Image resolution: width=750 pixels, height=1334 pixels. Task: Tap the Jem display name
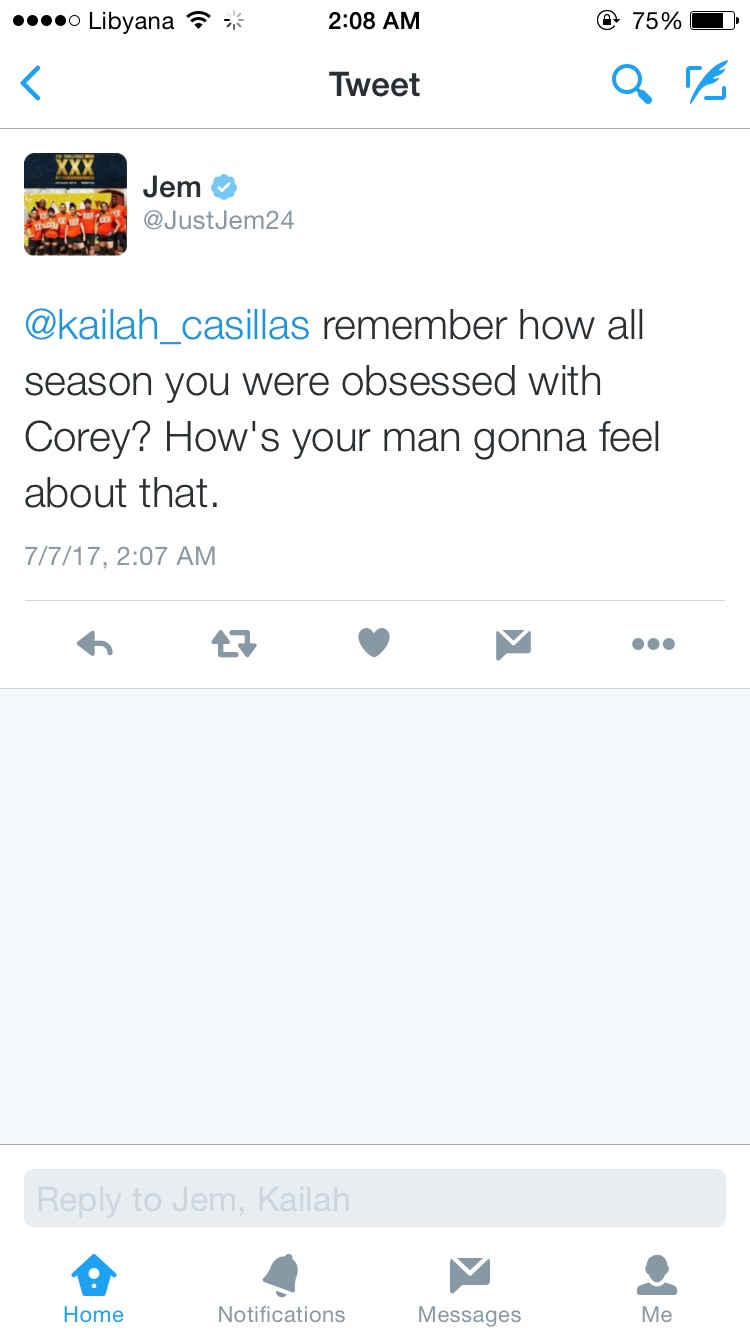(x=172, y=187)
